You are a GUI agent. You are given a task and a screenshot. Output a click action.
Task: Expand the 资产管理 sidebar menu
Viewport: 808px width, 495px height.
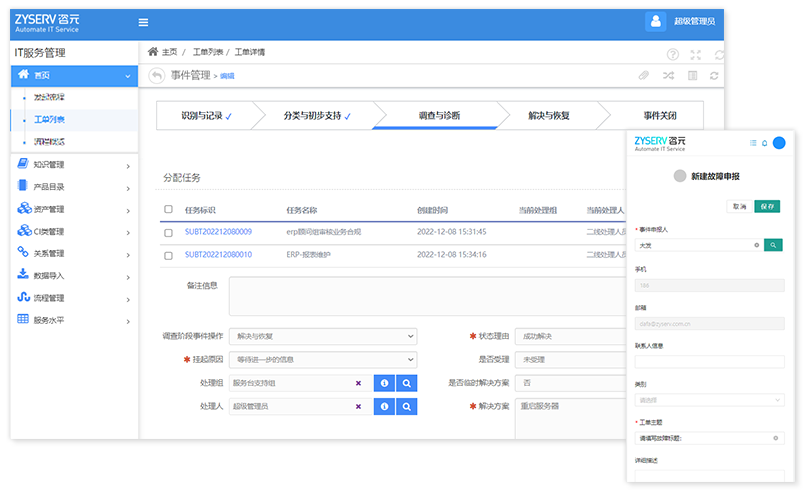74,209
